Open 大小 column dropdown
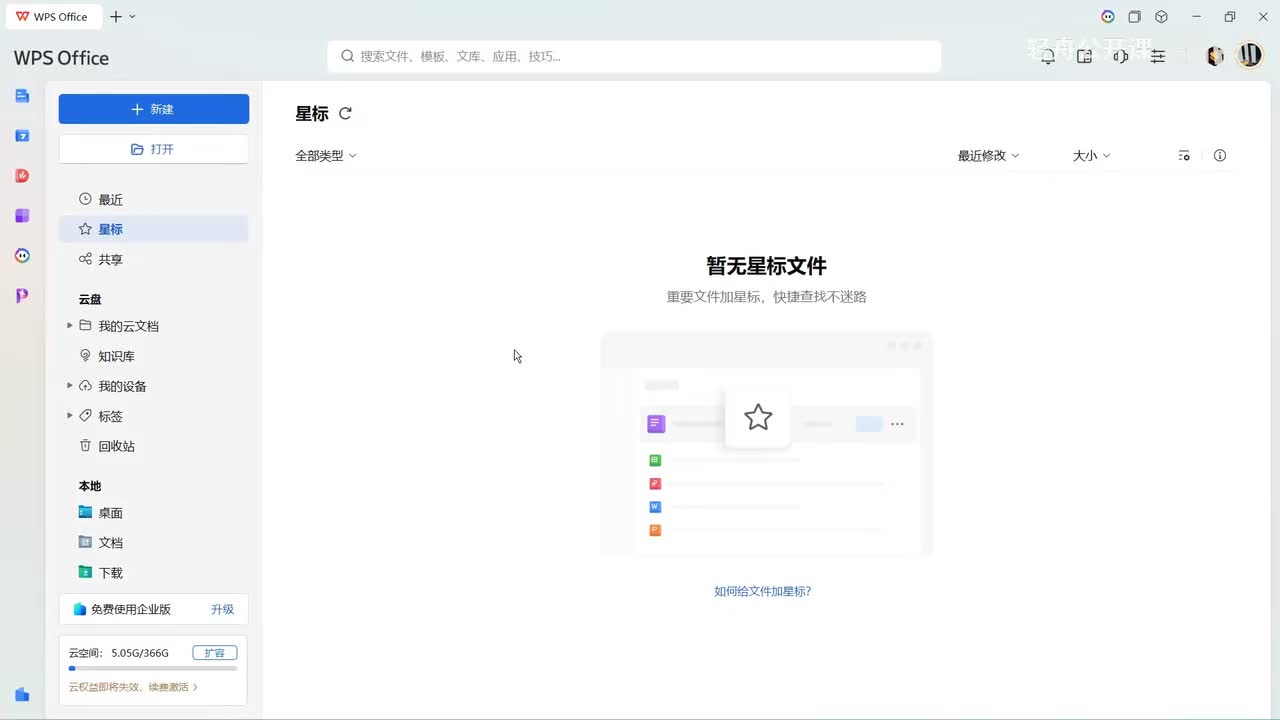 coord(1092,156)
